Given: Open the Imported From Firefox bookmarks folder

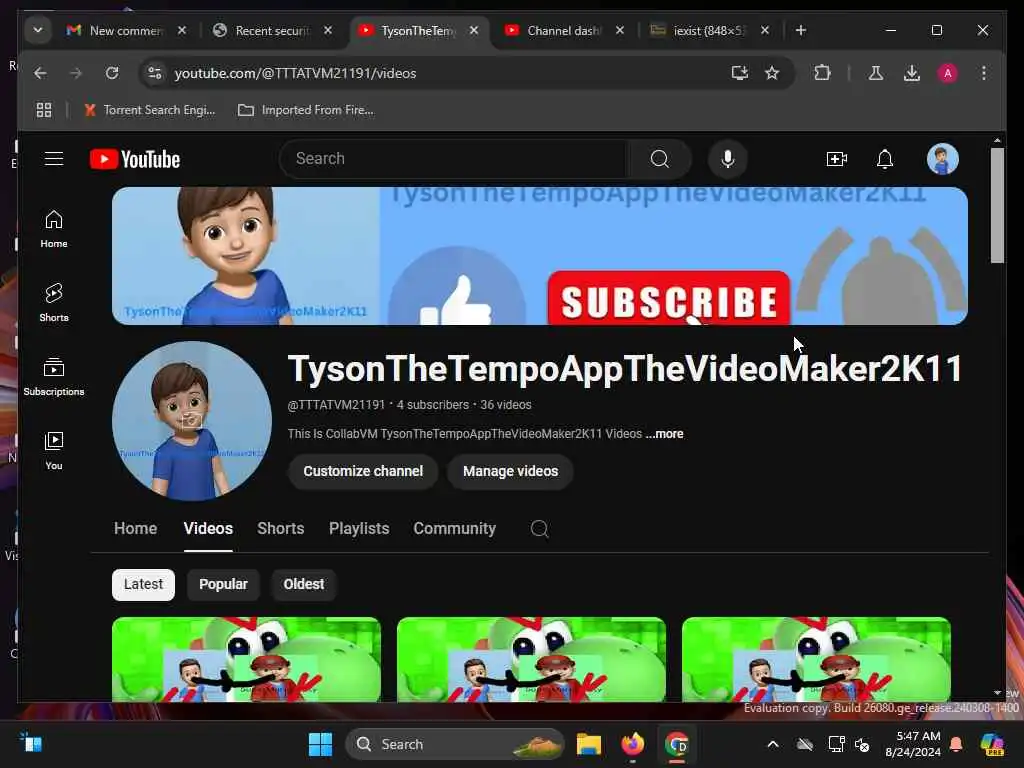Looking at the screenshot, I should point(306,110).
